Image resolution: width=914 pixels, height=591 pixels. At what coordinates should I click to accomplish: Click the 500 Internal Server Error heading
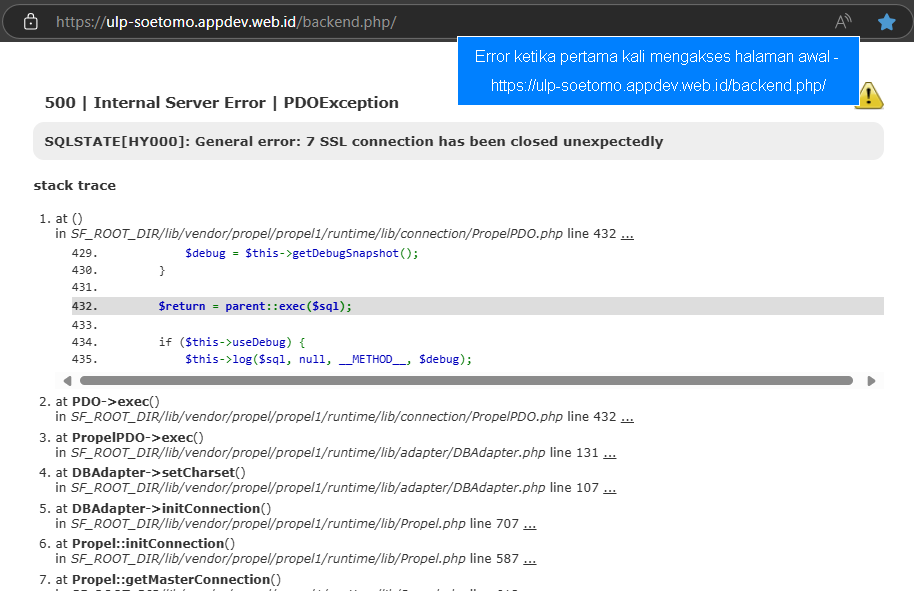[222, 103]
